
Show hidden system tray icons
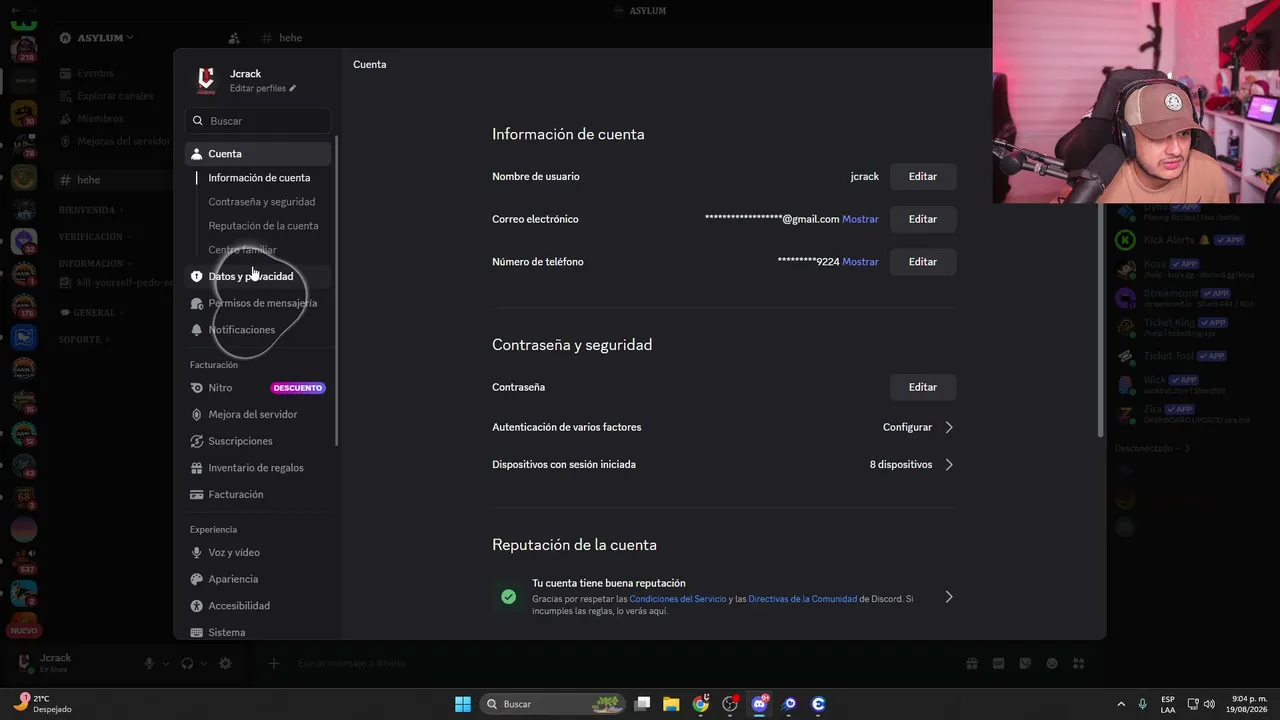click(x=1120, y=704)
